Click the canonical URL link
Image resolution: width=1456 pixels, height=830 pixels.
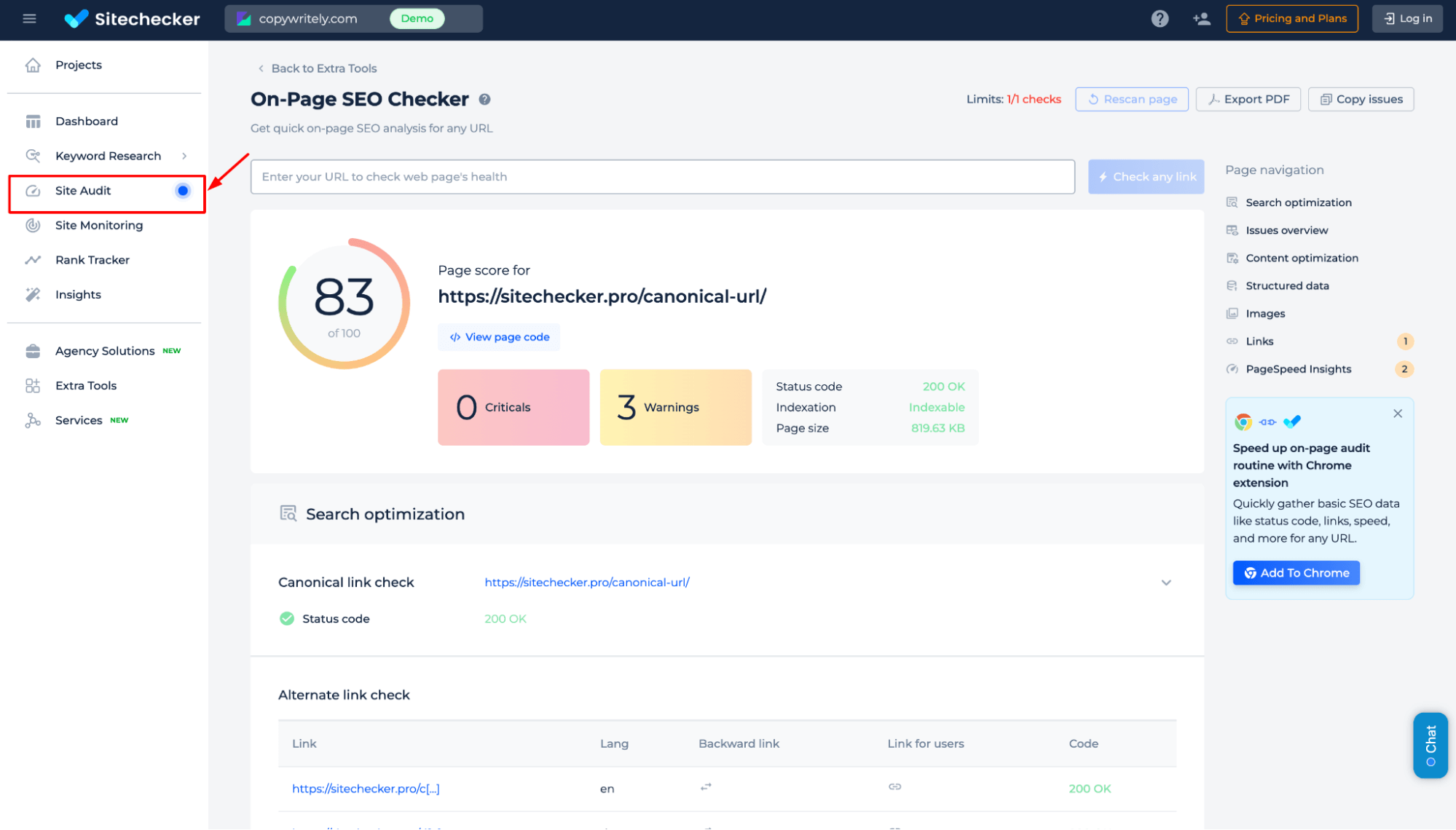[585, 582]
